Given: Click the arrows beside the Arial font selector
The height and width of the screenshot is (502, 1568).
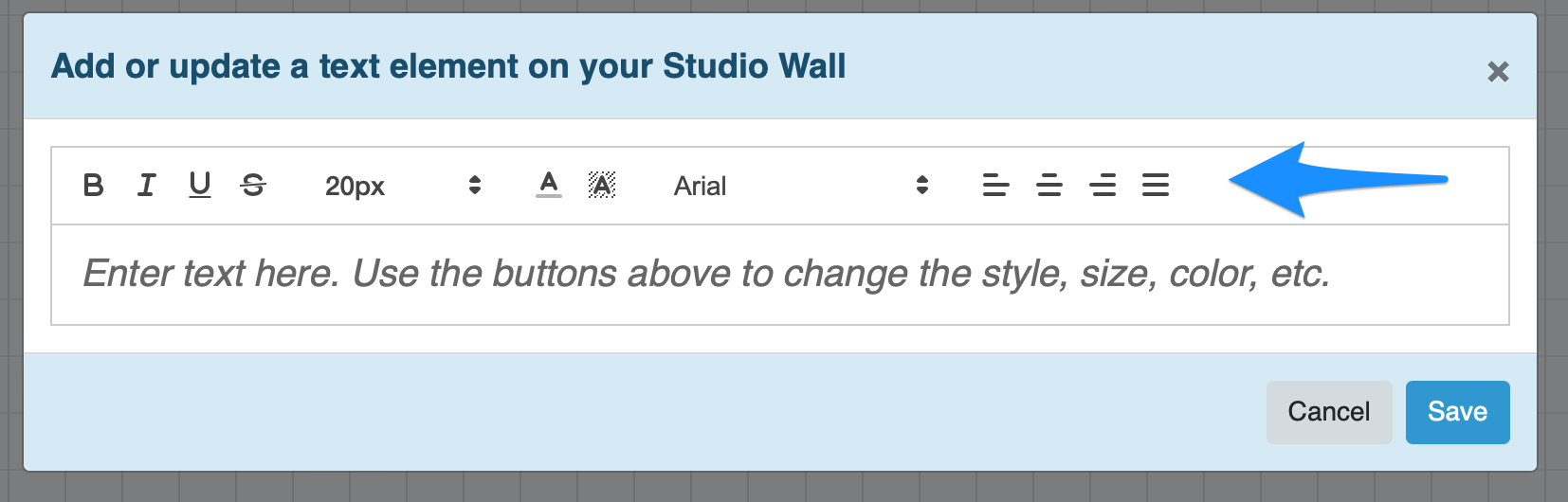Looking at the screenshot, I should click(x=922, y=185).
